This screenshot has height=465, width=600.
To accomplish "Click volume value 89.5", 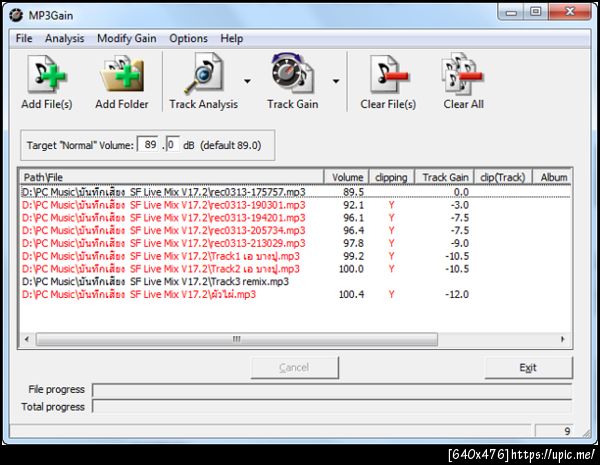I will pyautogui.click(x=354, y=192).
